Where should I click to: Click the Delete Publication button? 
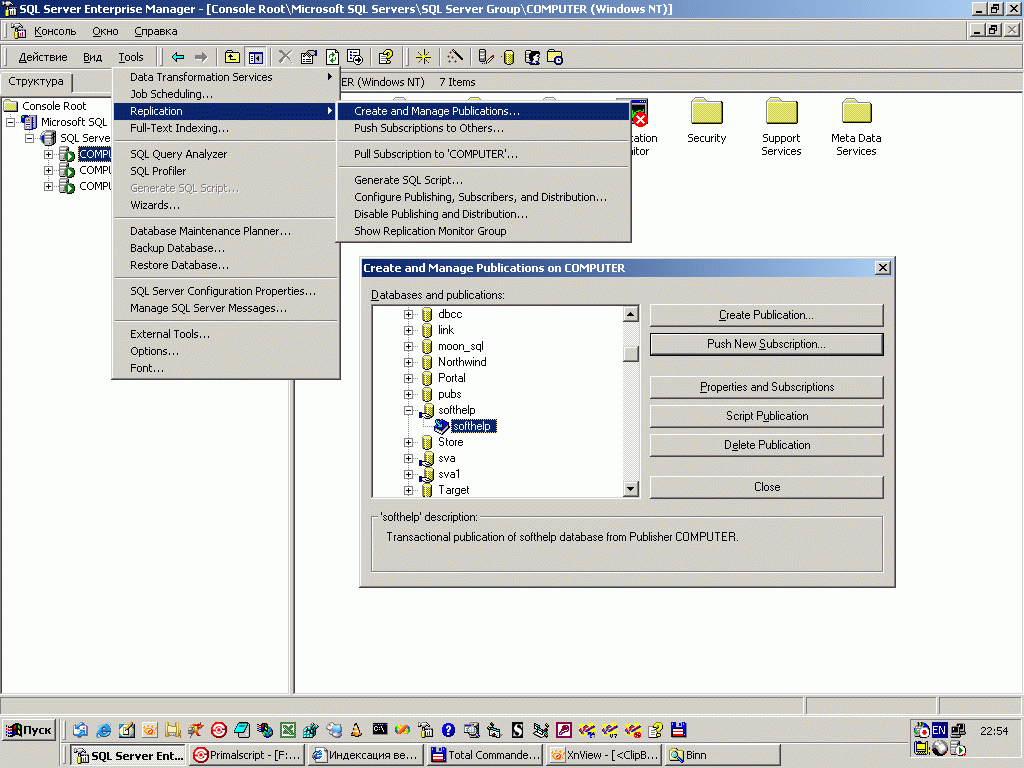point(767,445)
